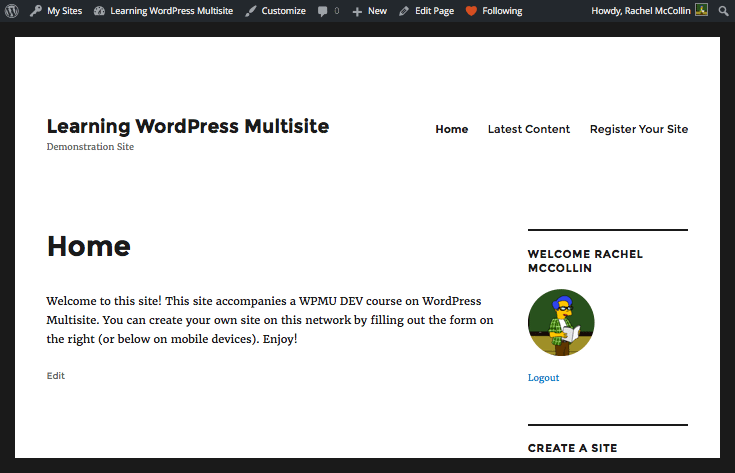This screenshot has height=473, width=735.
Task: Open Register Your Site navigation item
Action: click(x=639, y=129)
